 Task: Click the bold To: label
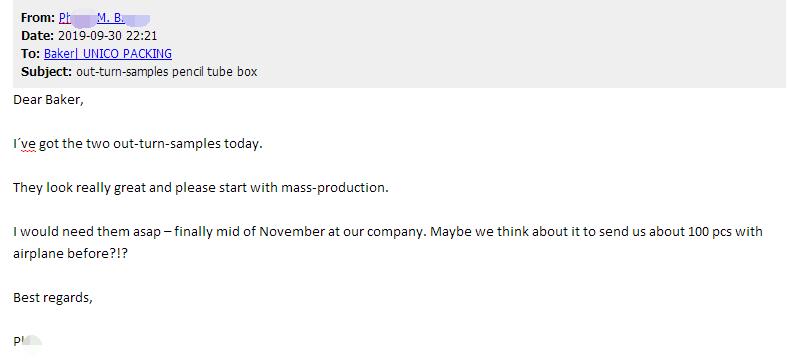click(31, 54)
